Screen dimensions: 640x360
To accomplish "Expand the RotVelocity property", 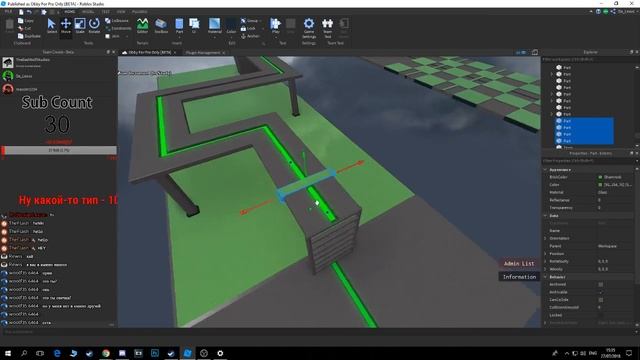I will [545, 261].
